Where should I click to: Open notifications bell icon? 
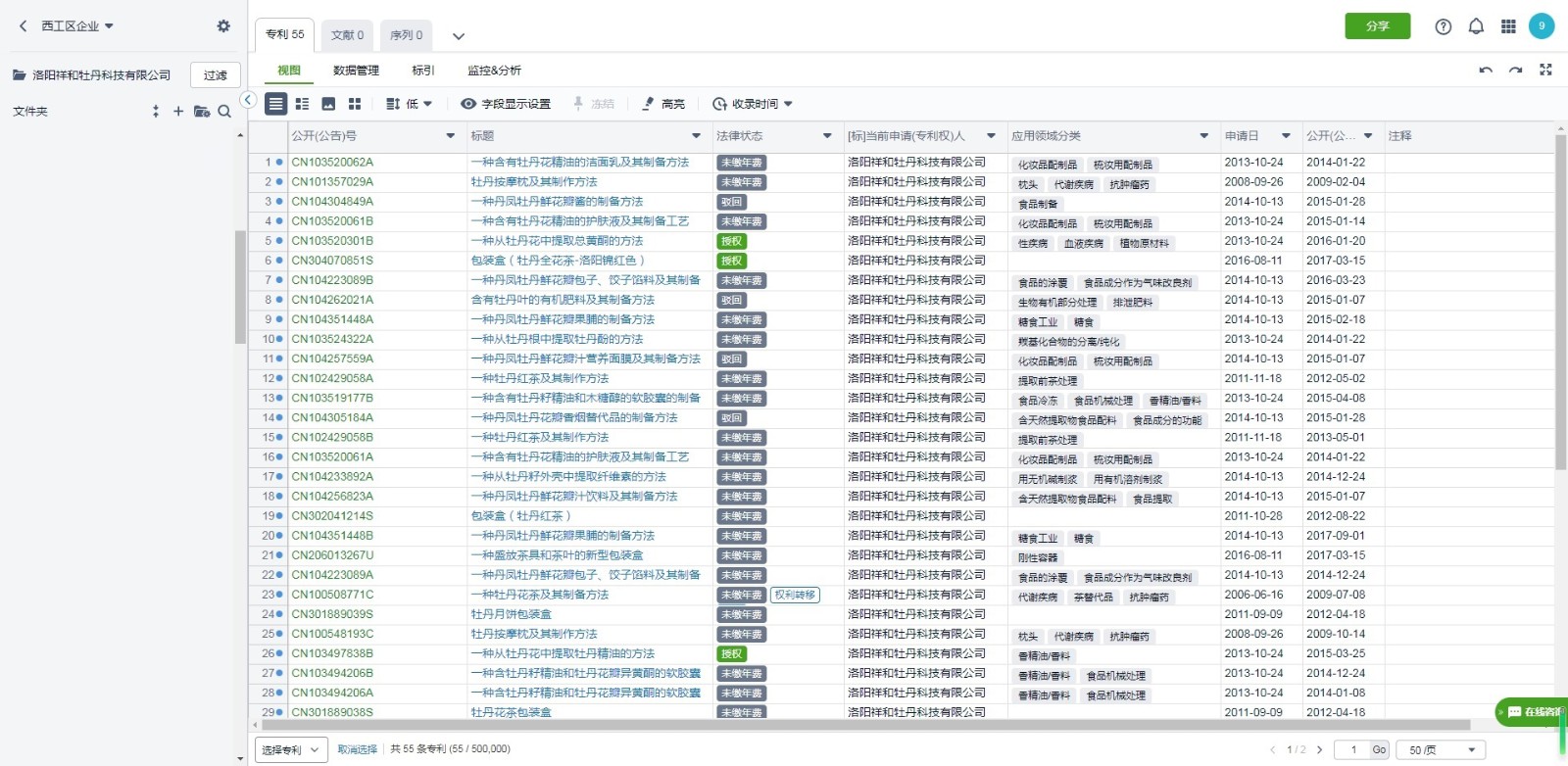coord(1476,26)
